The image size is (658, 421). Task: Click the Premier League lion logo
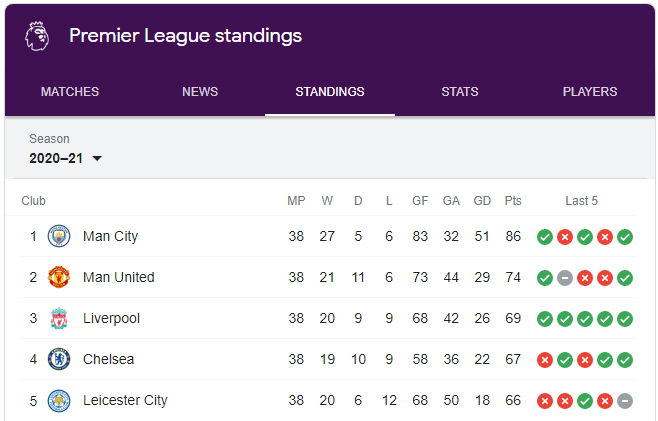[37, 36]
